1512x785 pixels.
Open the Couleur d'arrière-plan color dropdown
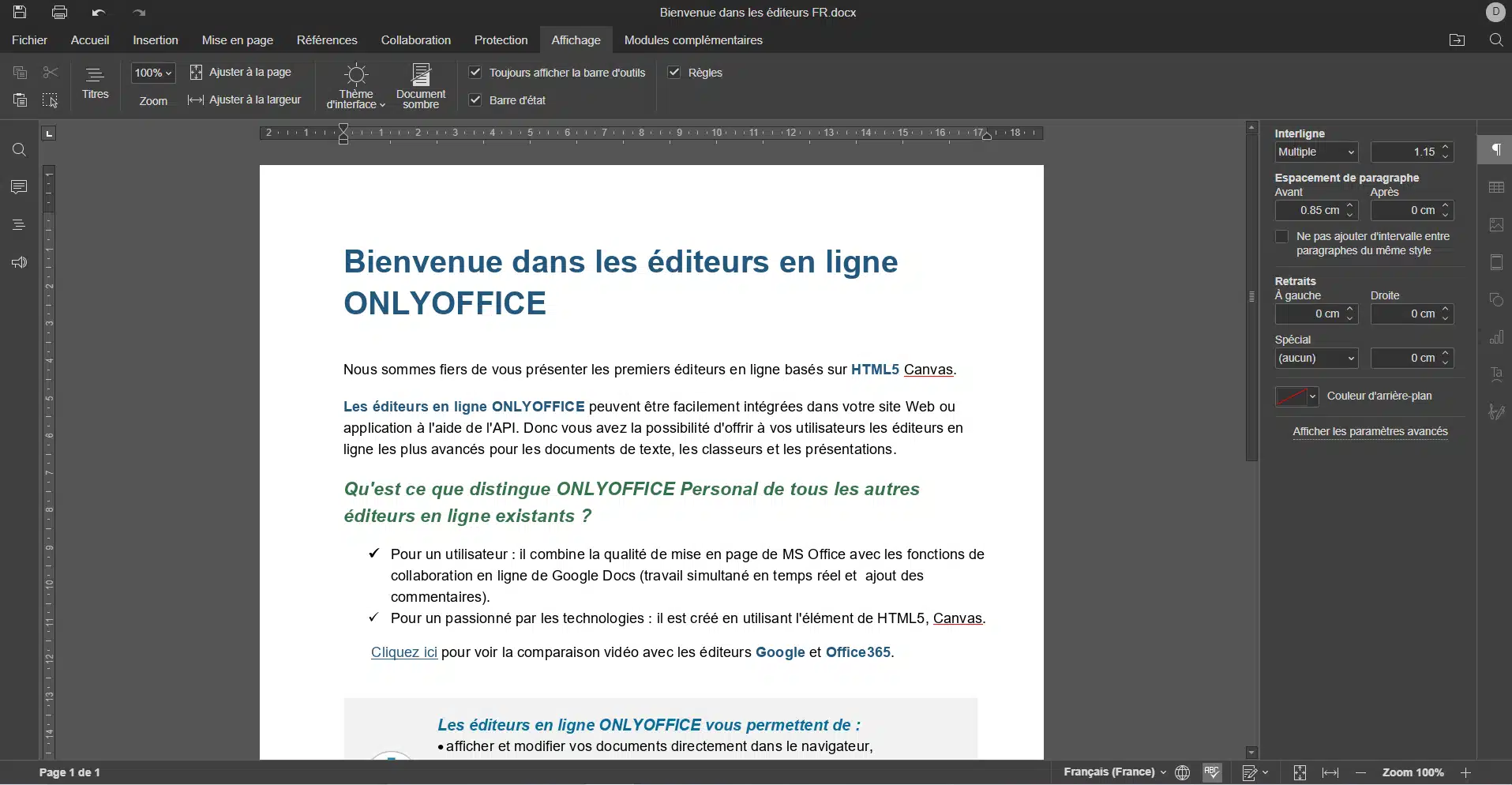coord(1296,396)
